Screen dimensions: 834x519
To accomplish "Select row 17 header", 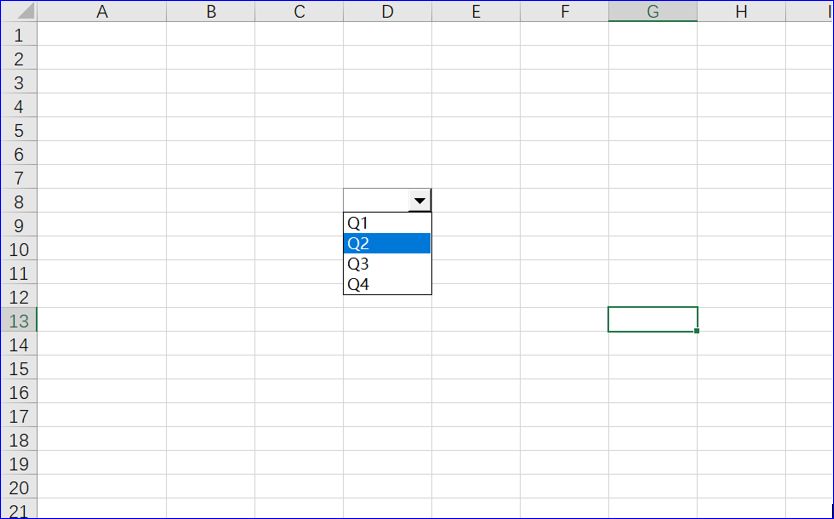I will [19, 416].
